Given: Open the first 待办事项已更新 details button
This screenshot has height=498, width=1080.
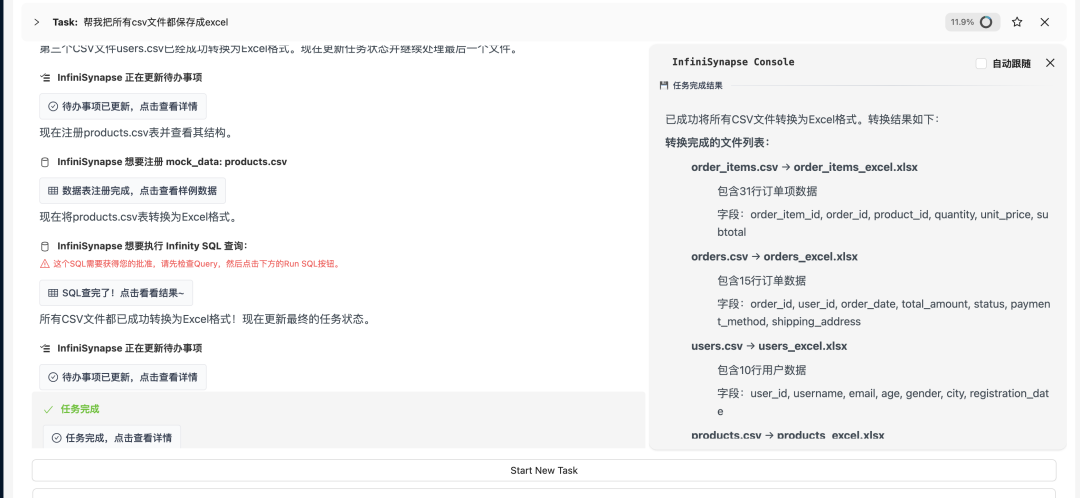Looking at the screenshot, I should pos(123,107).
